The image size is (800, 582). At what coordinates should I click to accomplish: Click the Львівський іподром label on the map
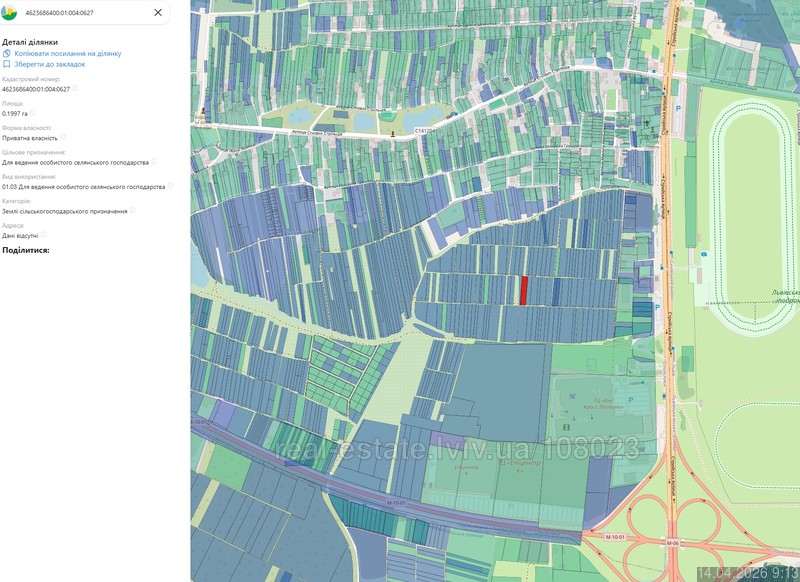[778, 296]
